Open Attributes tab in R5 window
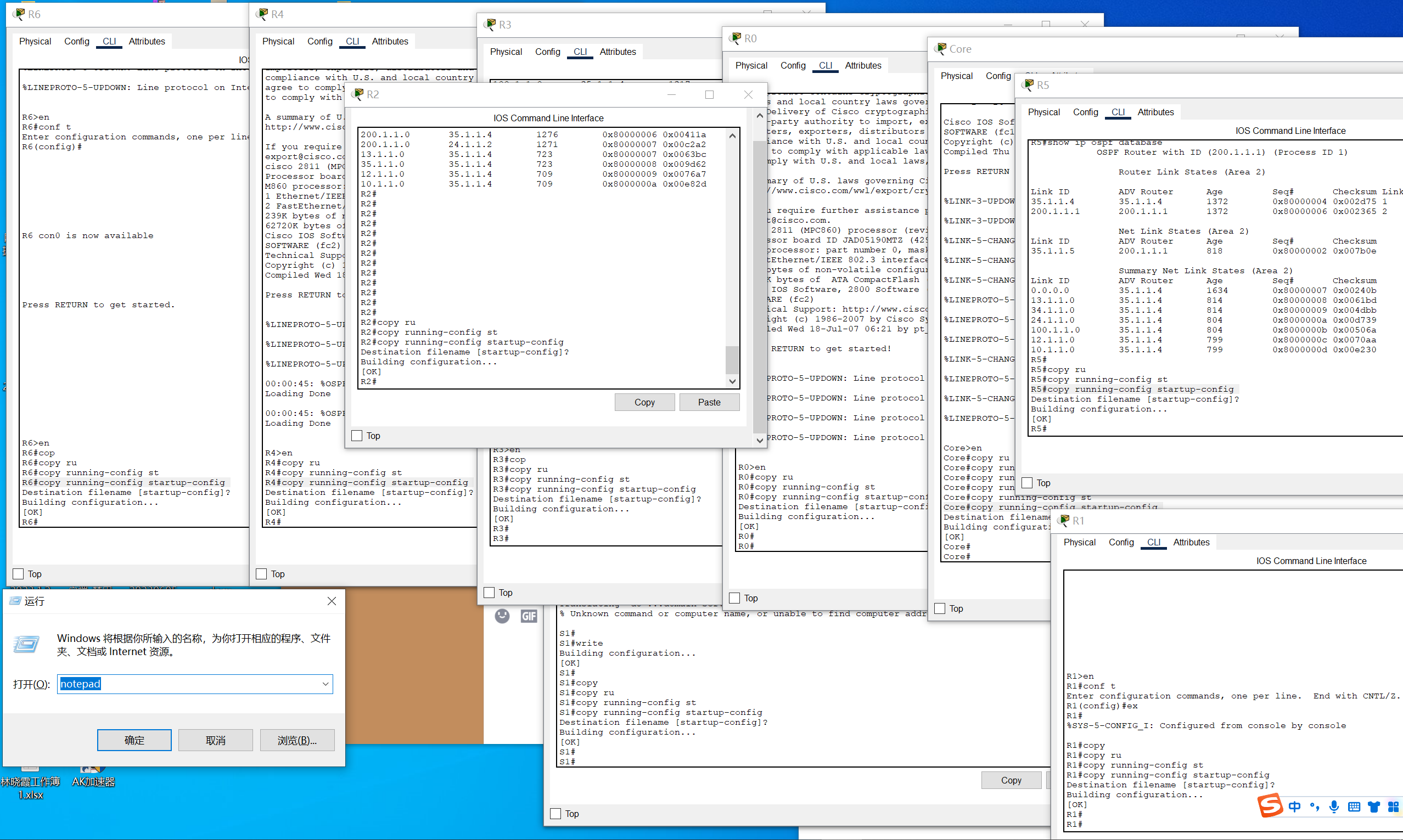This screenshot has height=840, width=1403. [x=1155, y=112]
